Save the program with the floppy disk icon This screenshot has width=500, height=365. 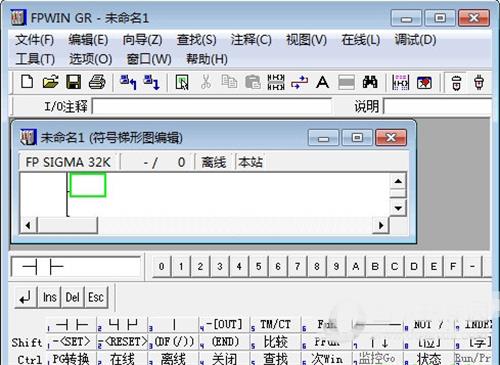pyautogui.click(x=74, y=82)
